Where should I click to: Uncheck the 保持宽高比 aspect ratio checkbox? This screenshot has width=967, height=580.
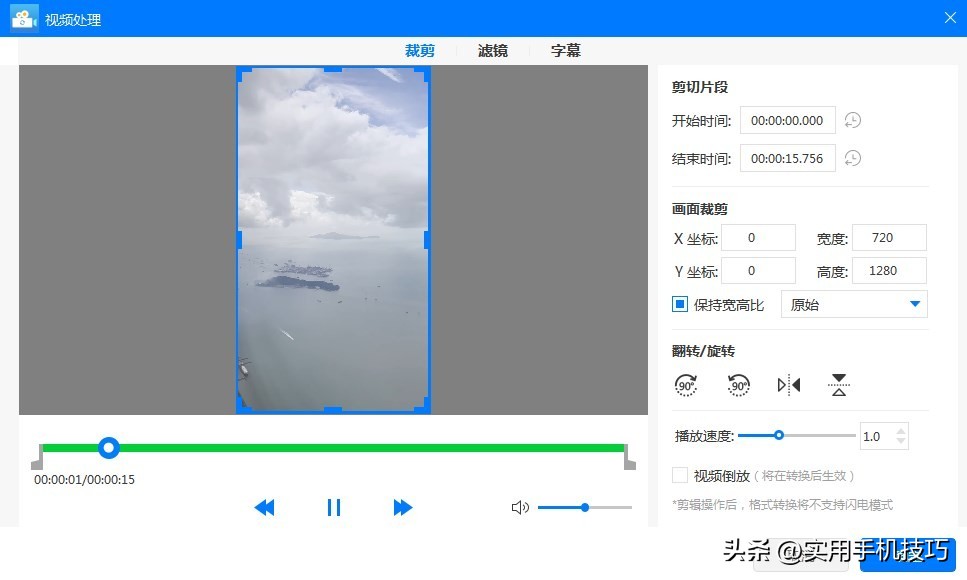[678, 304]
